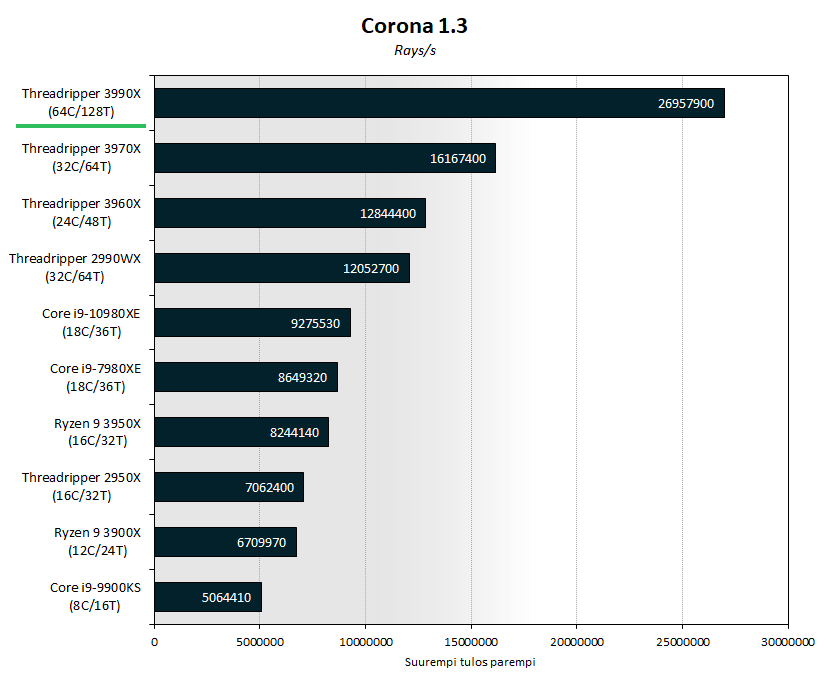Image resolution: width=830 pixels, height=686 pixels.
Task: Select the Threadripper 2950X bar
Action: 229,487
